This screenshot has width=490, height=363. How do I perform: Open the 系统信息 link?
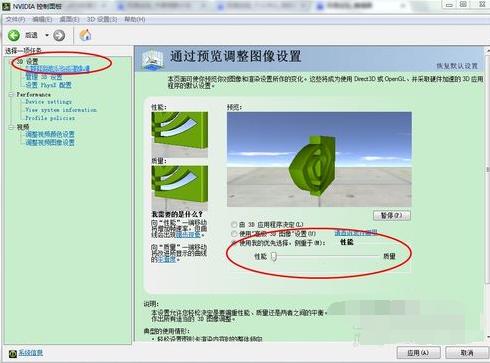coord(30,353)
